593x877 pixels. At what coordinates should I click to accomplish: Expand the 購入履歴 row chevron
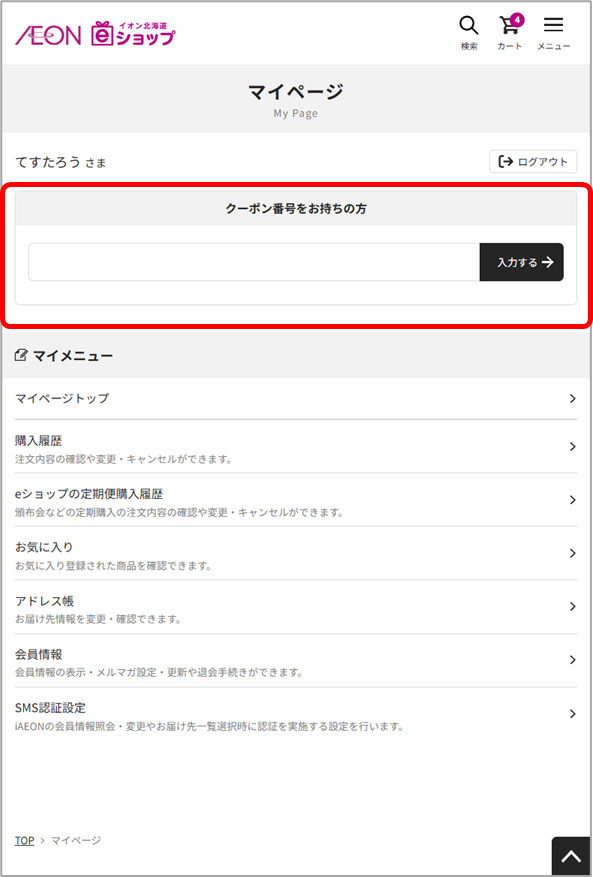pyautogui.click(x=572, y=446)
